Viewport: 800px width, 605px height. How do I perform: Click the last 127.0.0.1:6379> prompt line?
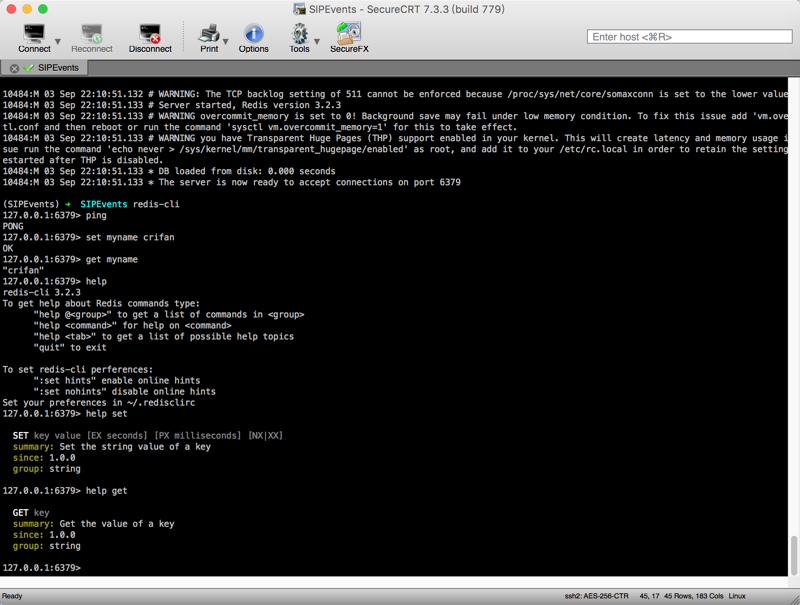tap(42, 568)
